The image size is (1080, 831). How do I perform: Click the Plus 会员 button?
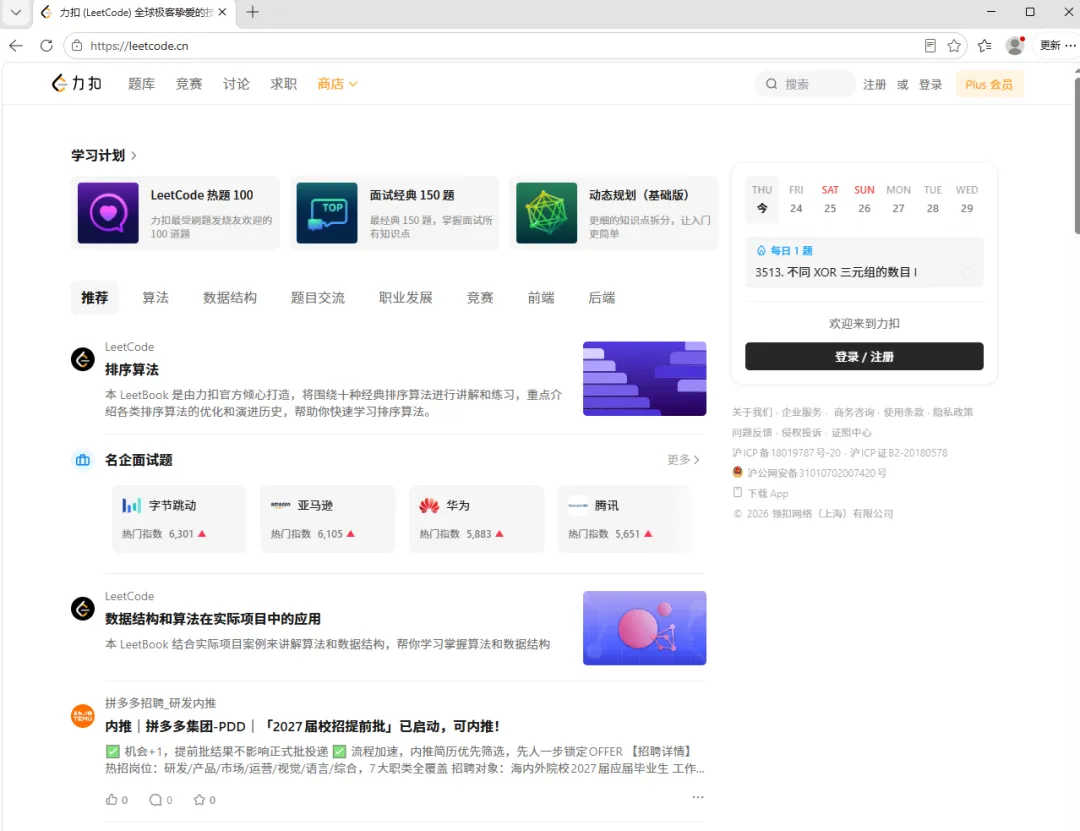[x=989, y=84]
